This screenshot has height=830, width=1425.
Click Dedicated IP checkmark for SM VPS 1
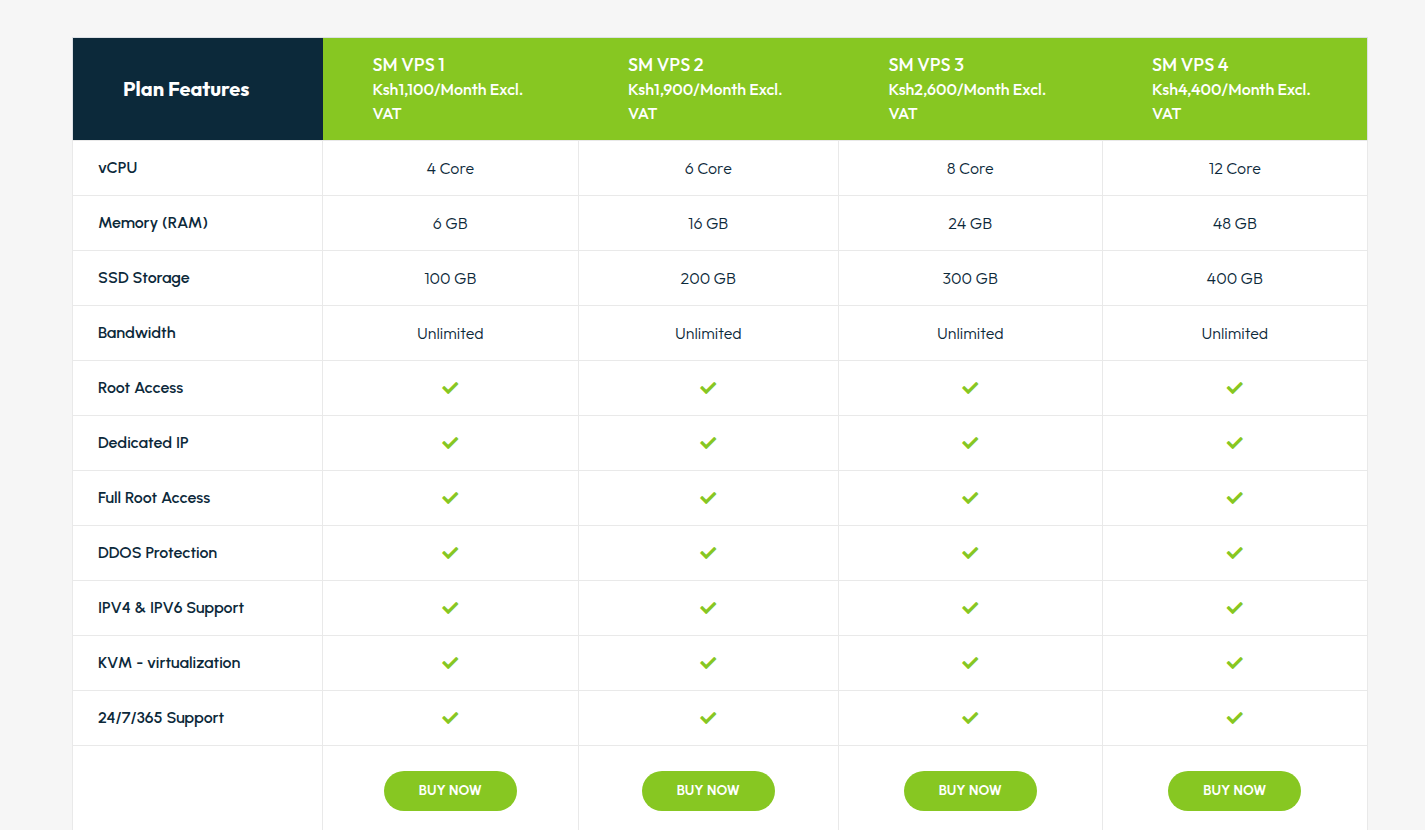pyautogui.click(x=450, y=443)
